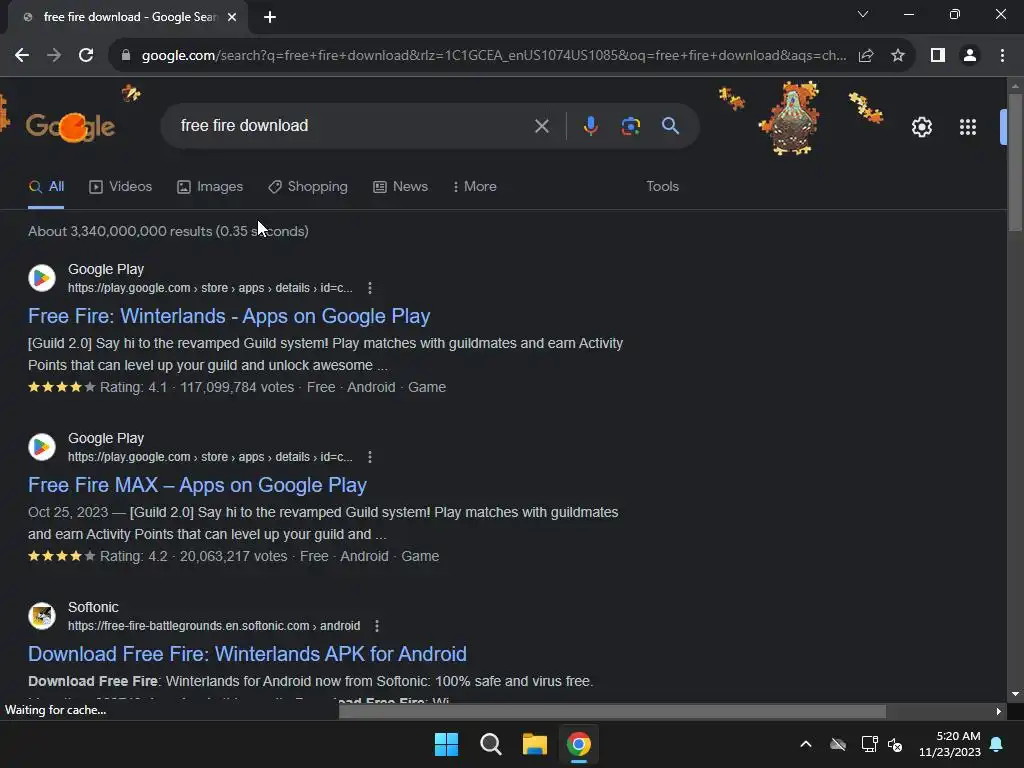Open Google quick settings gear
Screen dimensions: 1024x768
[921, 127]
